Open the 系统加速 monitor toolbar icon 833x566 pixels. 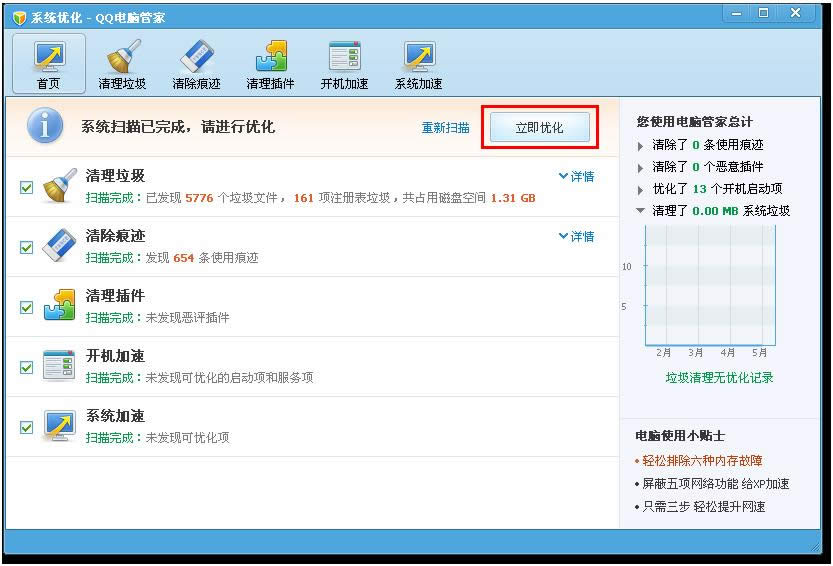(x=419, y=64)
